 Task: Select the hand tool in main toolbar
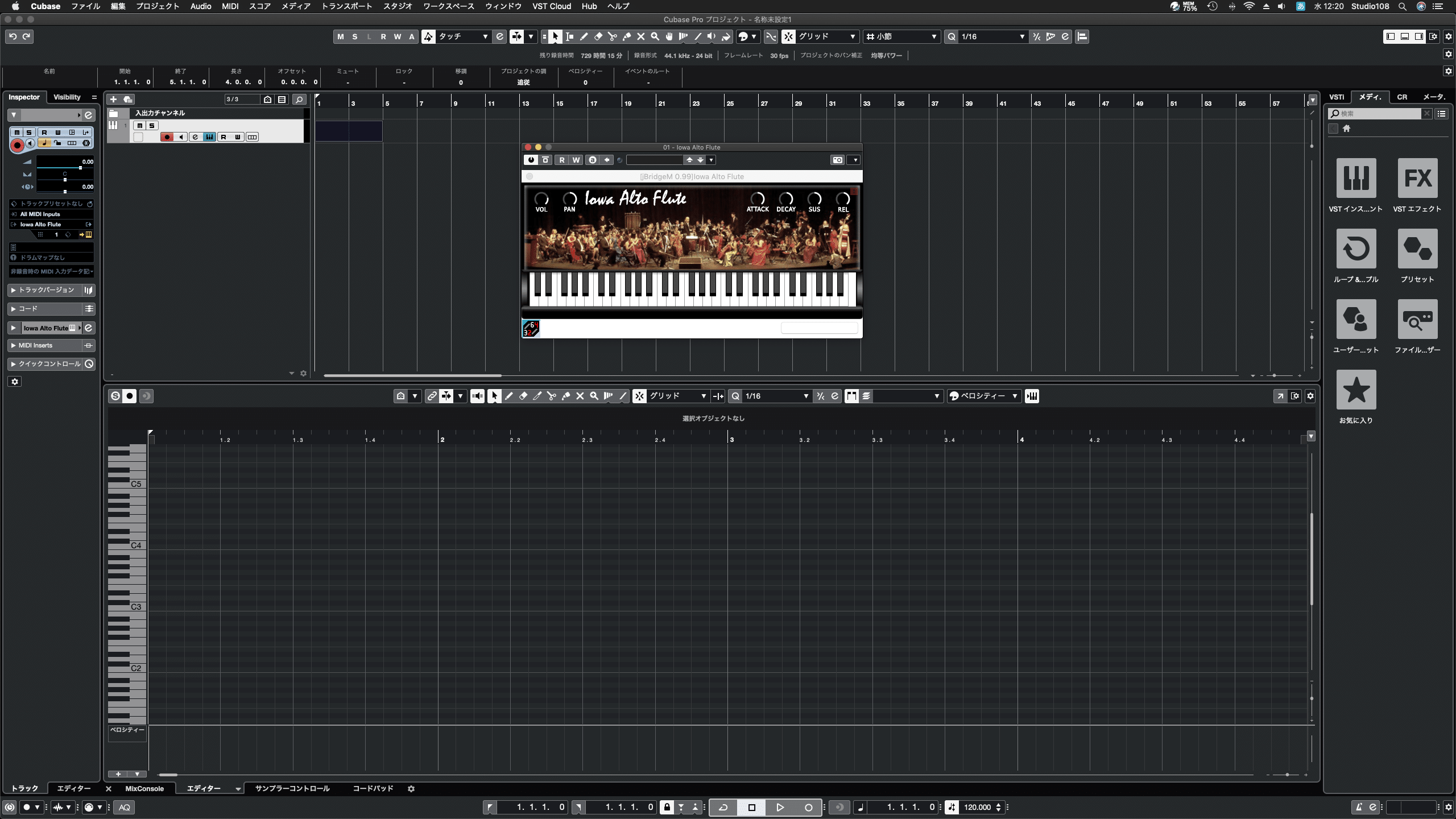click(669, 36)
